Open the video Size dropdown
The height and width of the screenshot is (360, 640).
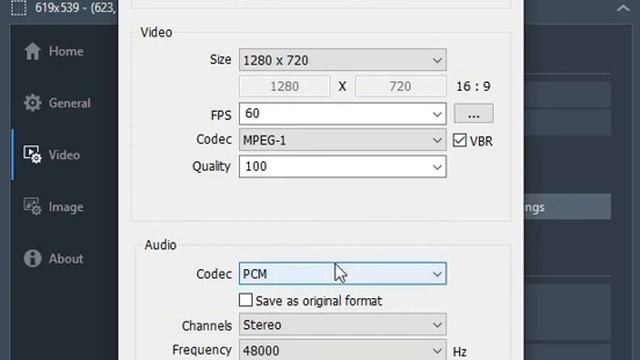[342, 60]
